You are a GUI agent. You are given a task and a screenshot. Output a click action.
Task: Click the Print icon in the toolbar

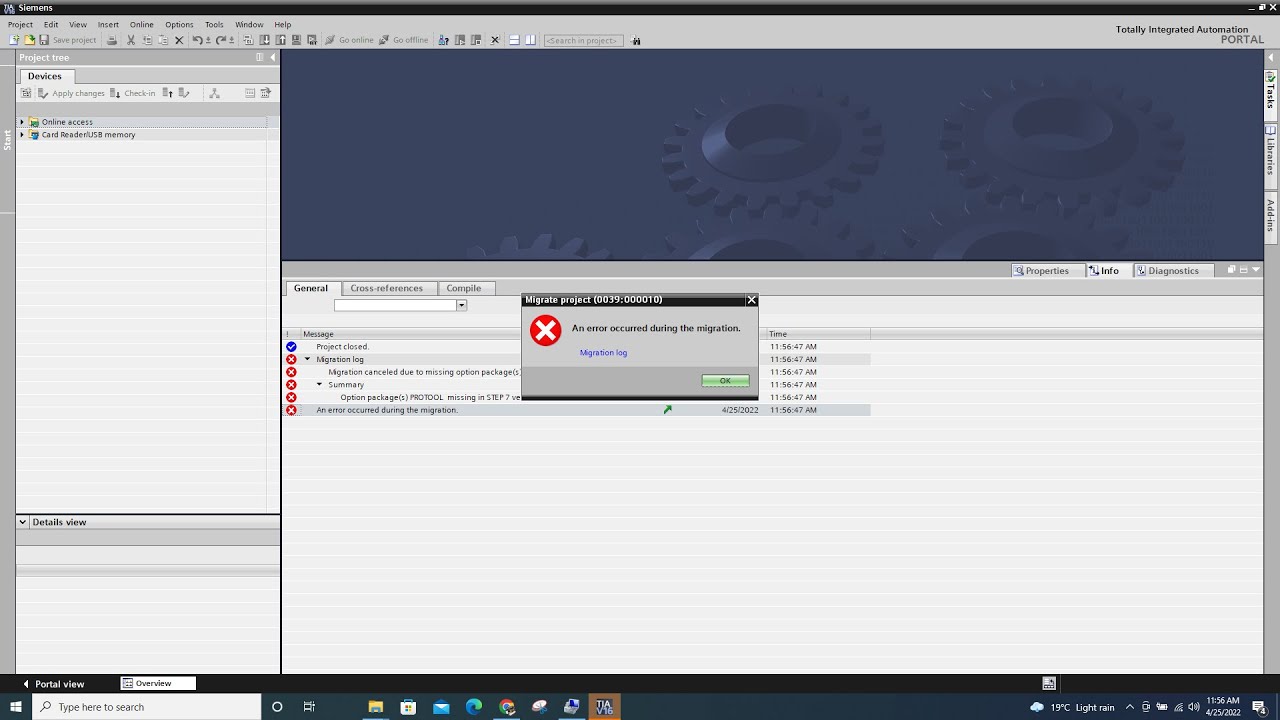point(112,40)
